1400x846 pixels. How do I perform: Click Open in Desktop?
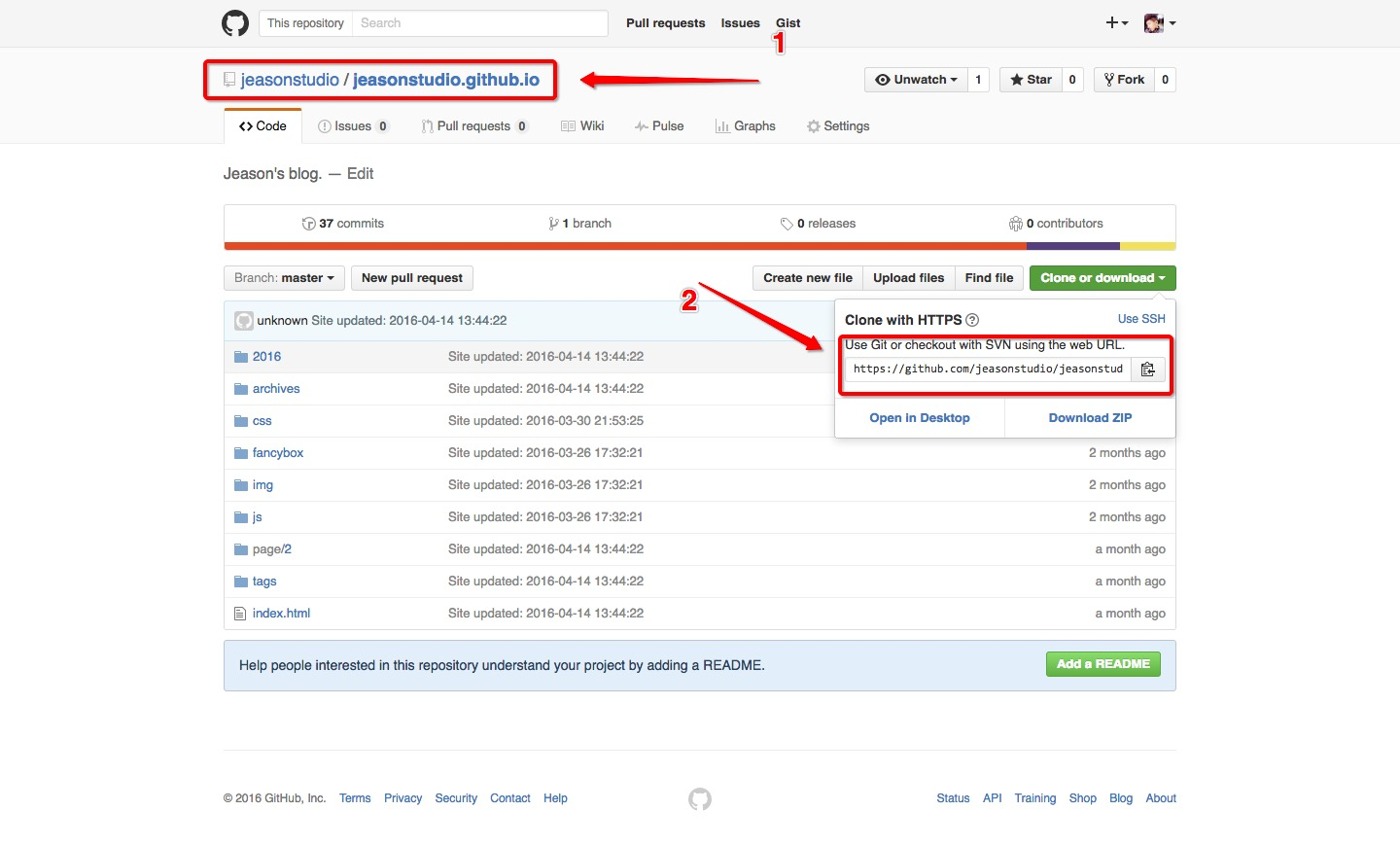point(920,418)
